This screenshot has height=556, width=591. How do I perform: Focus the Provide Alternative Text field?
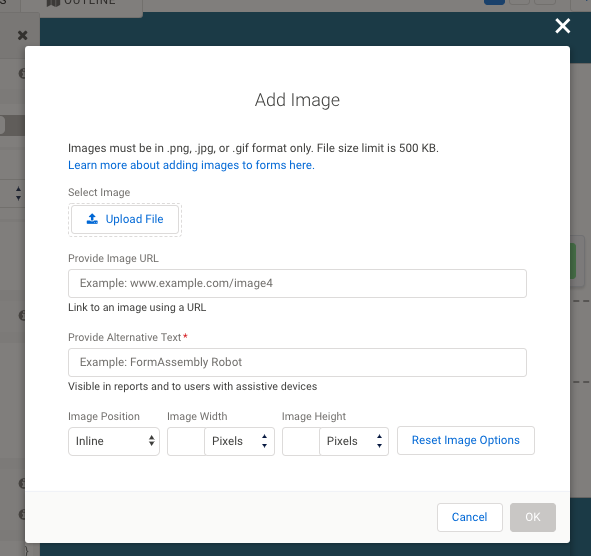[x=297, y=362]
